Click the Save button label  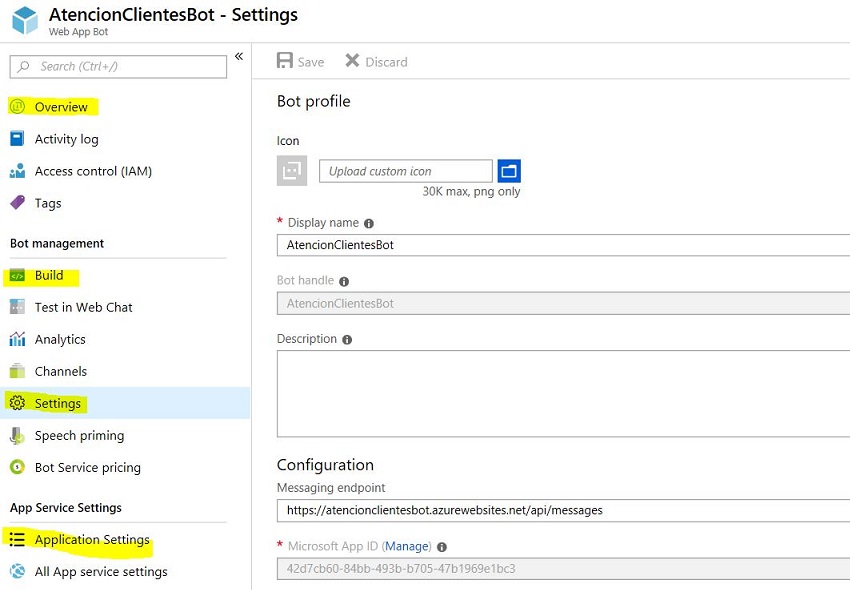[311, 62]
